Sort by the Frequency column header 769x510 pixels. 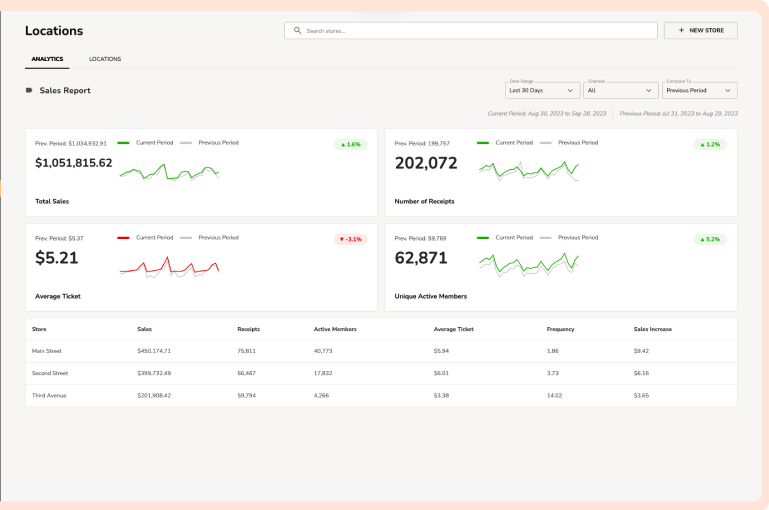[561, 329]
